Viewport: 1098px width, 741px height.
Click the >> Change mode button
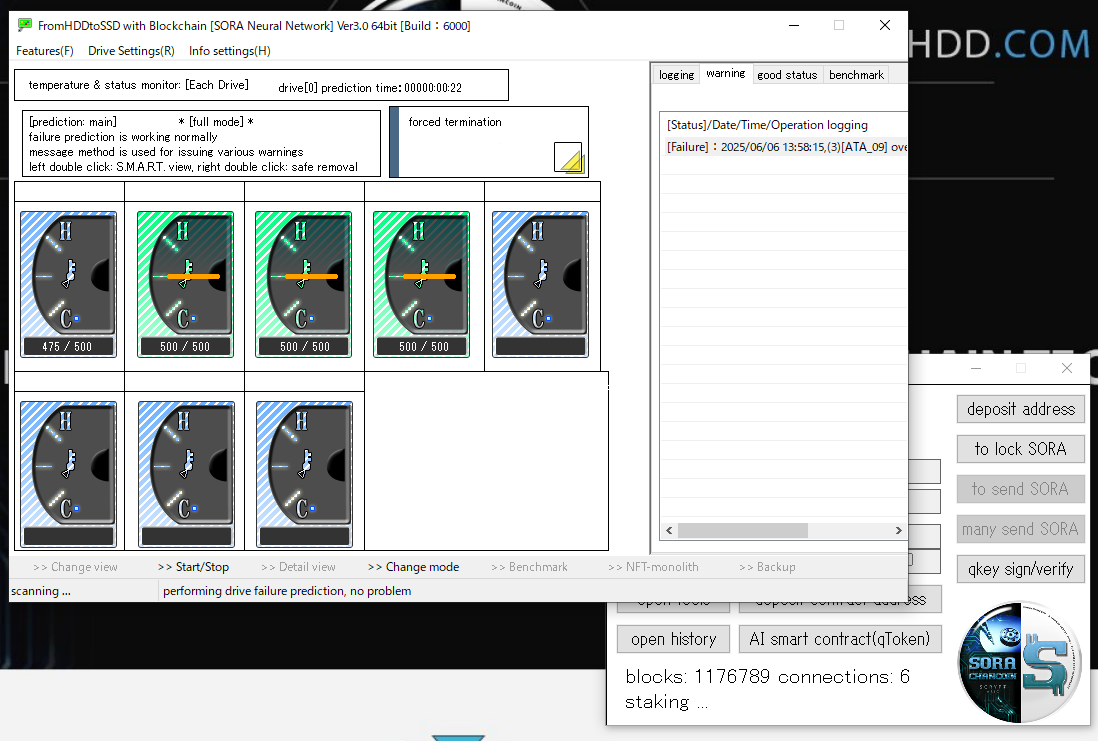(413, 567)
